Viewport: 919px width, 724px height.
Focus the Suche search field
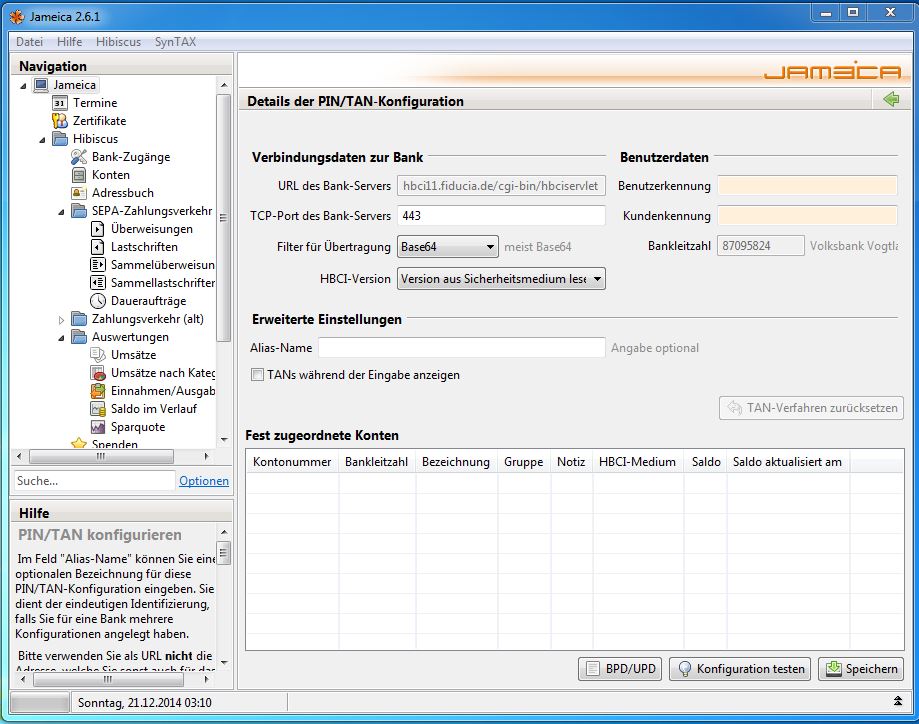point(94,481)
